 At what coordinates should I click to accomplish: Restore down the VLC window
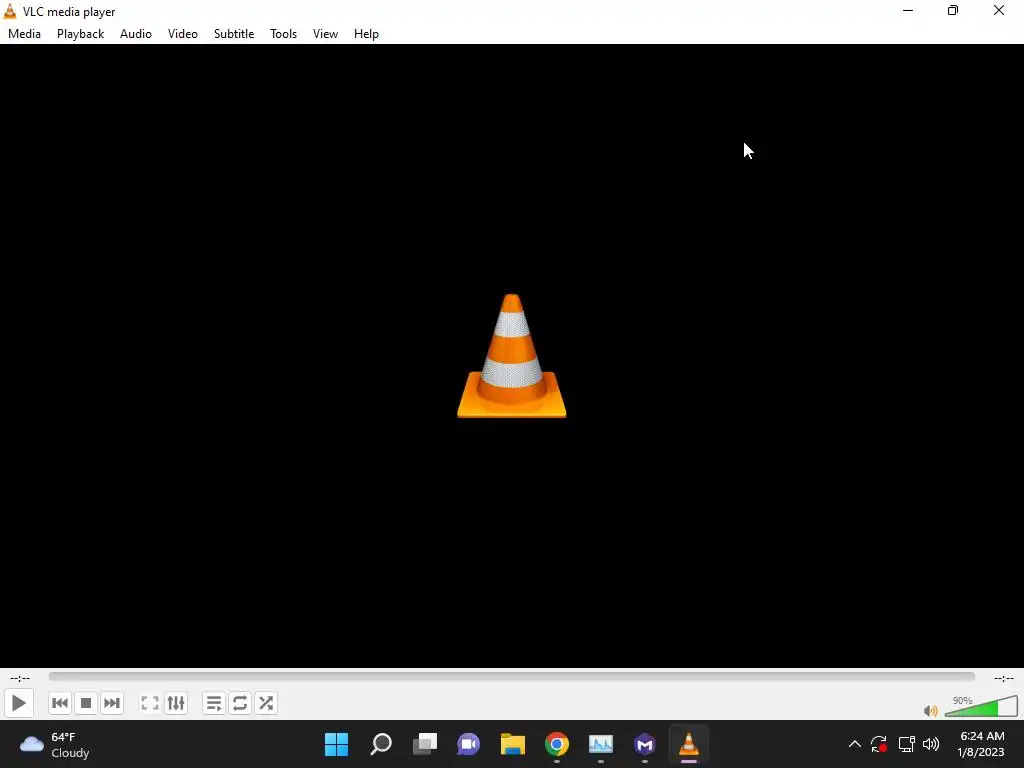coord(953,10)
